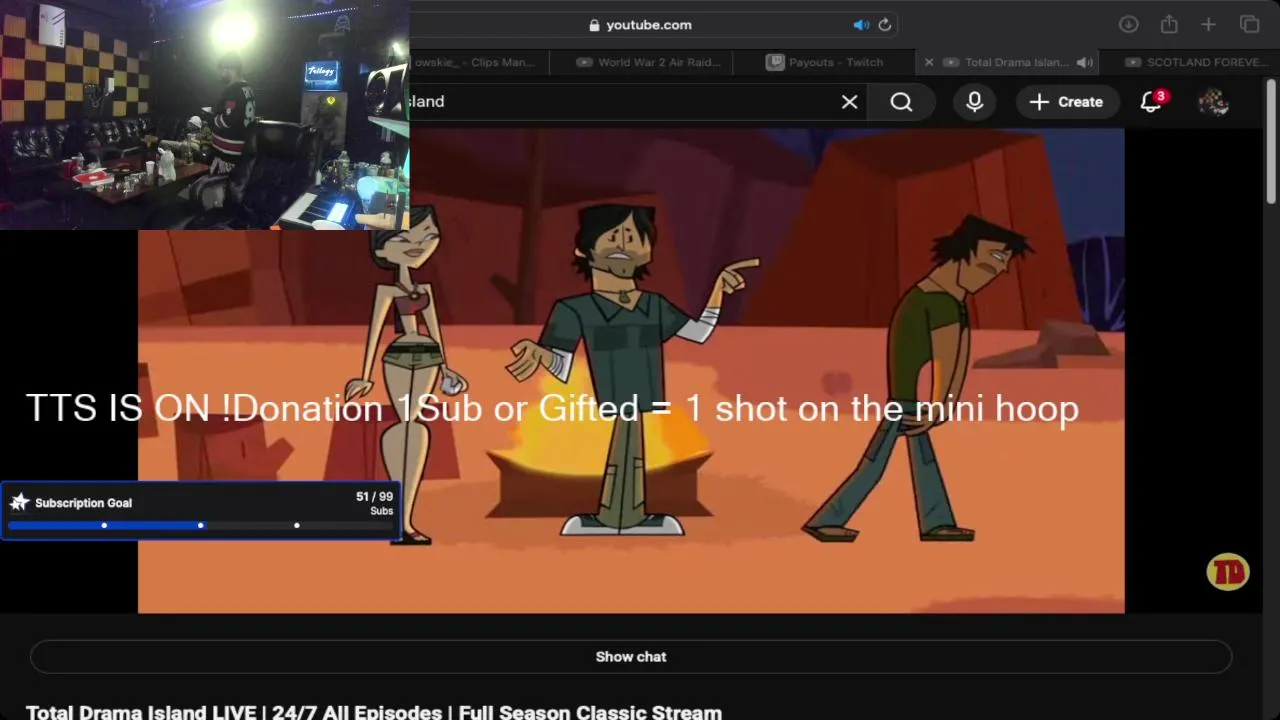The width and height of the screenshot is (1280, 720).
Task: Mute tab audio in address bar
Action: (x=860, y=25)
